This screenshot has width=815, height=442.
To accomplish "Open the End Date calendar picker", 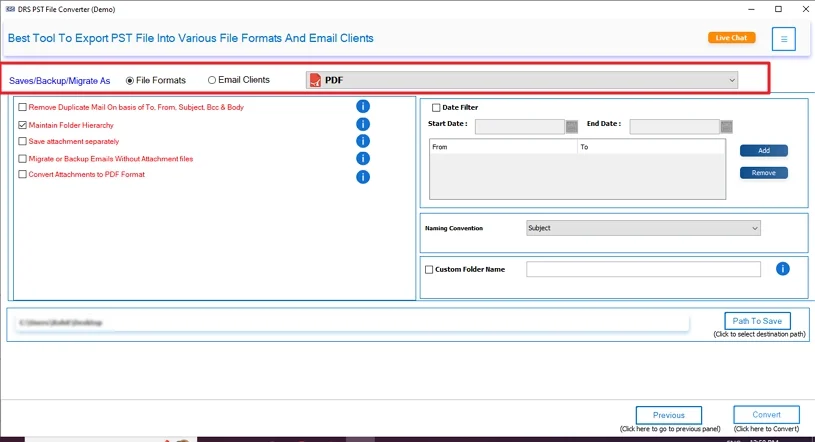I will pos(726,126).
